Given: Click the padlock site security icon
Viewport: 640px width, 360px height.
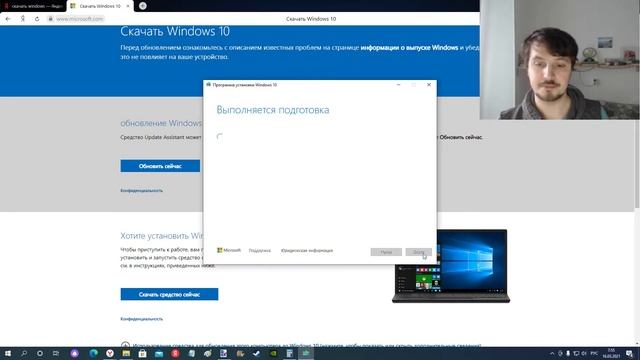Looking at the screenshot, I should coord(51,19).
